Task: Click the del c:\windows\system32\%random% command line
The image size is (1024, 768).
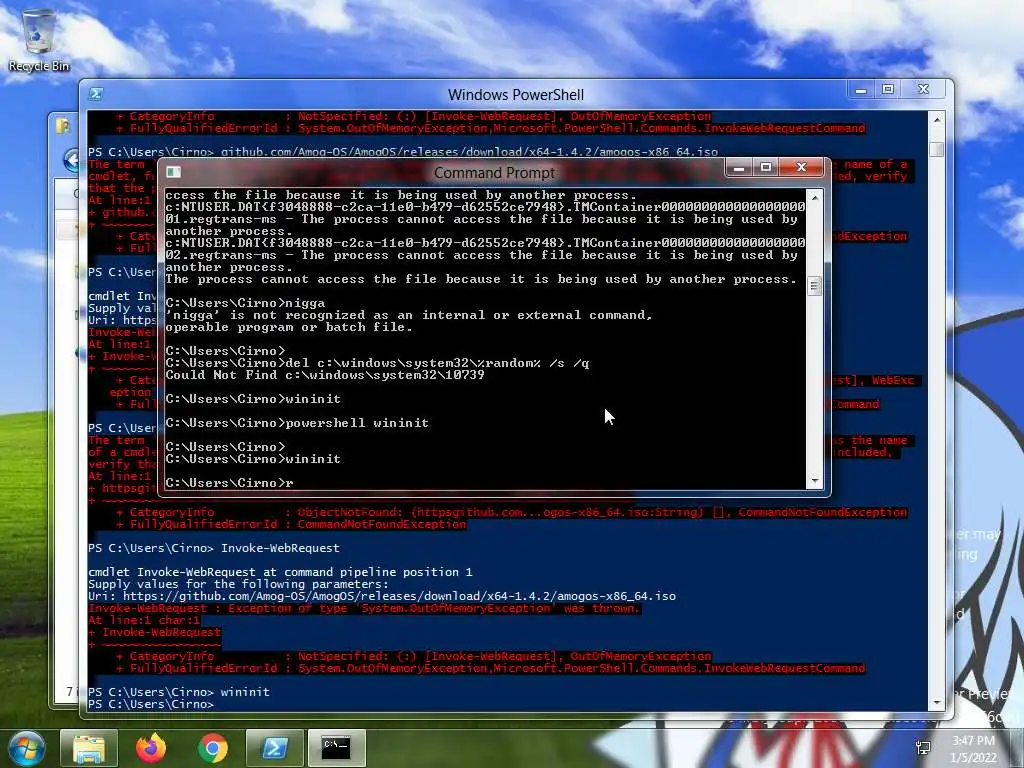Action: pos(377,363)
